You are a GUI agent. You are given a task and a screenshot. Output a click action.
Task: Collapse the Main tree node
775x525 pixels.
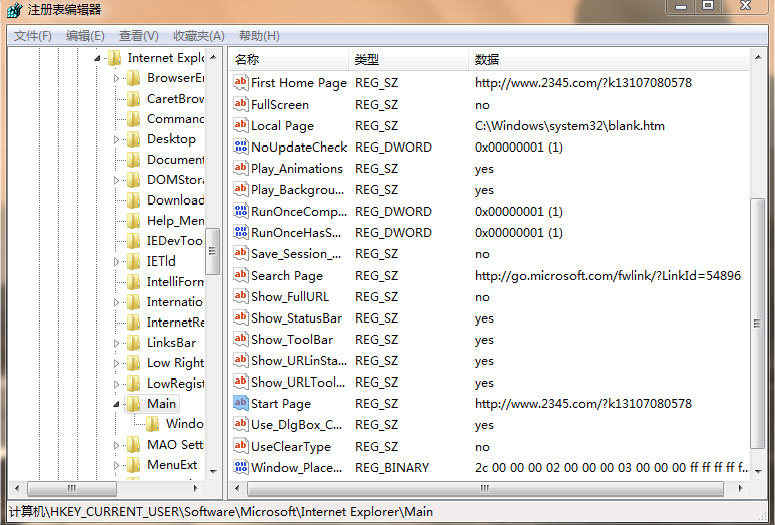[x=117, y=404]
